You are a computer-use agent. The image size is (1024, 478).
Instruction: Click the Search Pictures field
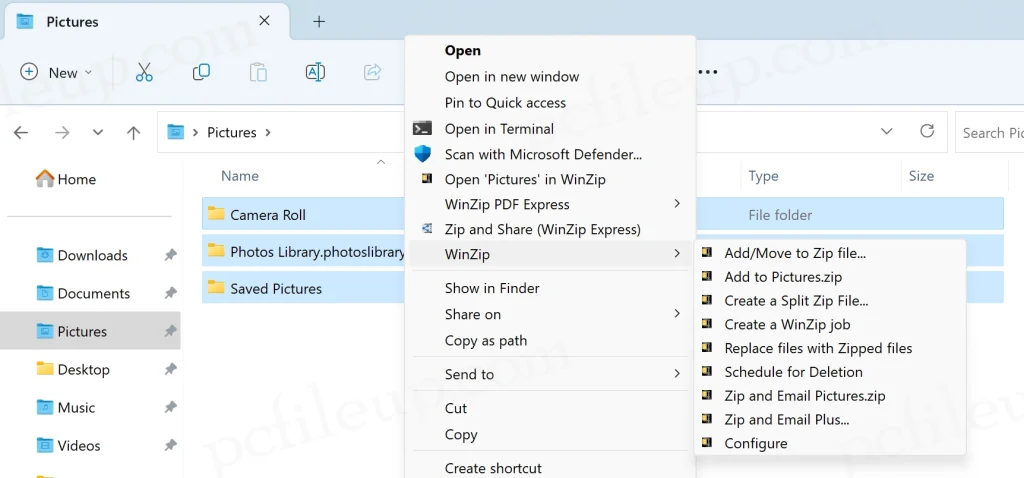tap(990, 133)
